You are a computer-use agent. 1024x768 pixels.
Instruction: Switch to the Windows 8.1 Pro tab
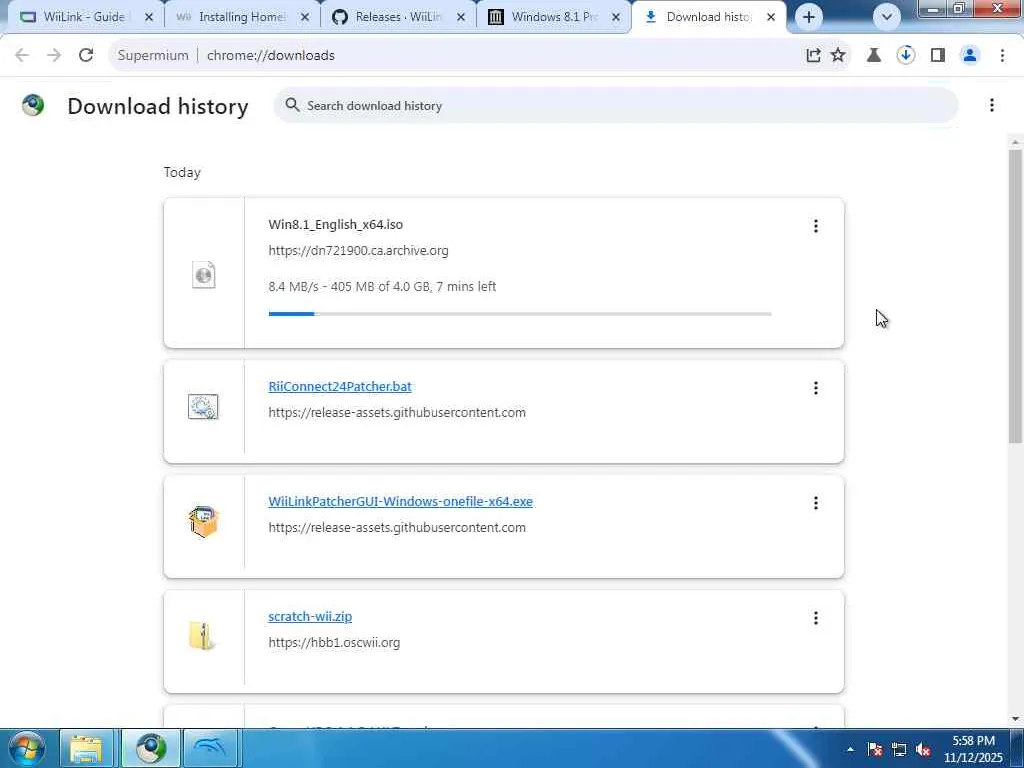pyautogui.click(x=554, y=17)
